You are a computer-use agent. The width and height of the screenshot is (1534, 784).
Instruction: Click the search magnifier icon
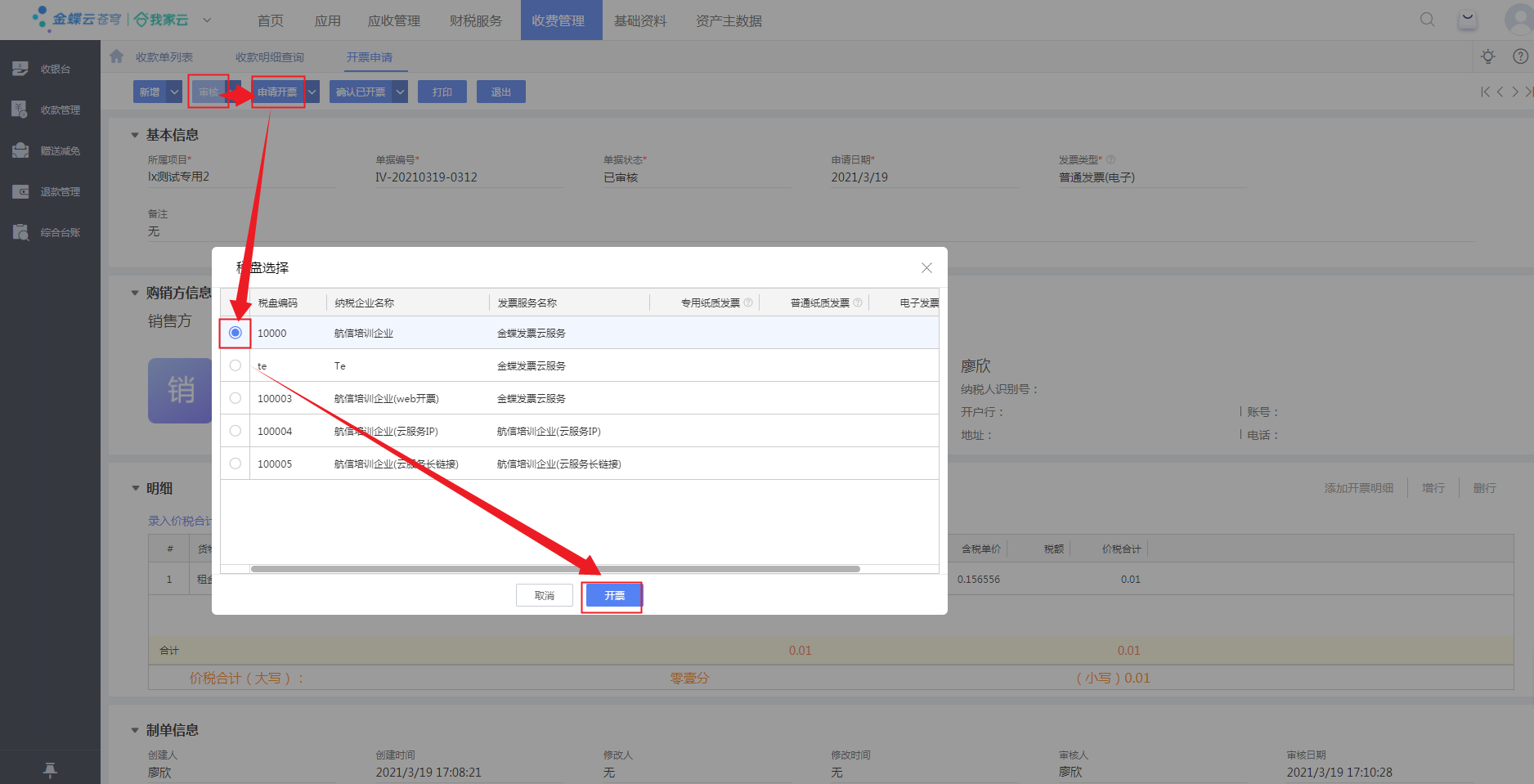1427,20
